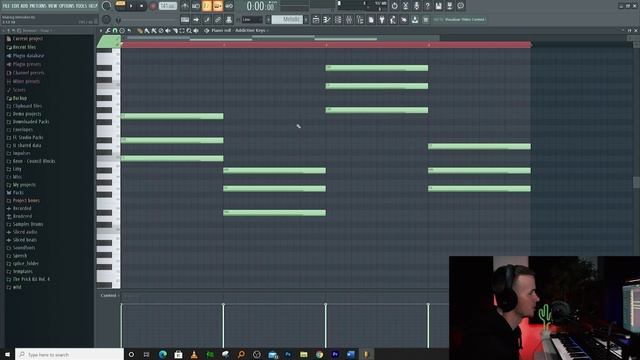640x360 pixels.
Task: Click the multilink to controllers icon
Action: pyautogui.click(x=218, y=20)
